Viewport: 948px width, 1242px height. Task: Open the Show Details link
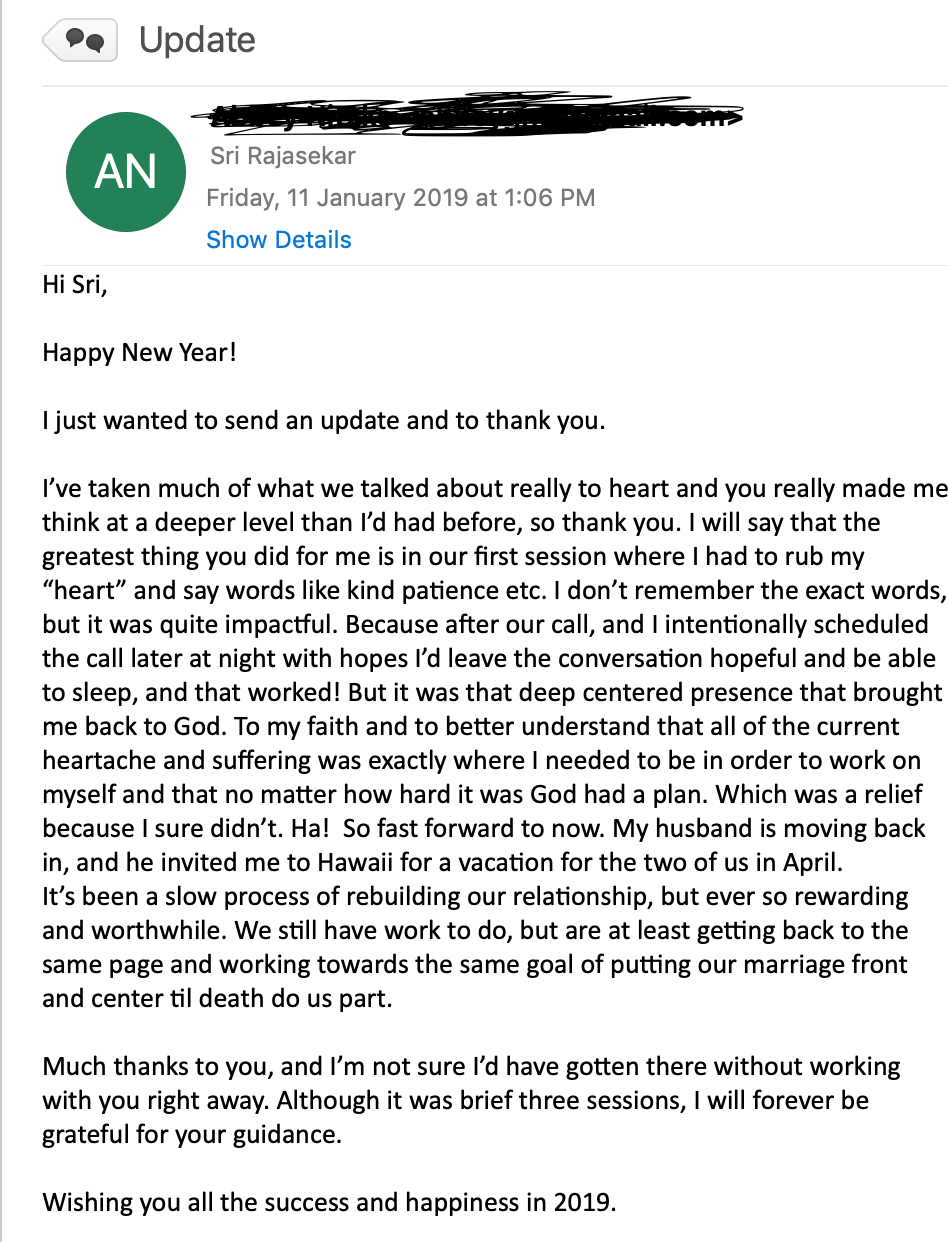coord(278,240)
